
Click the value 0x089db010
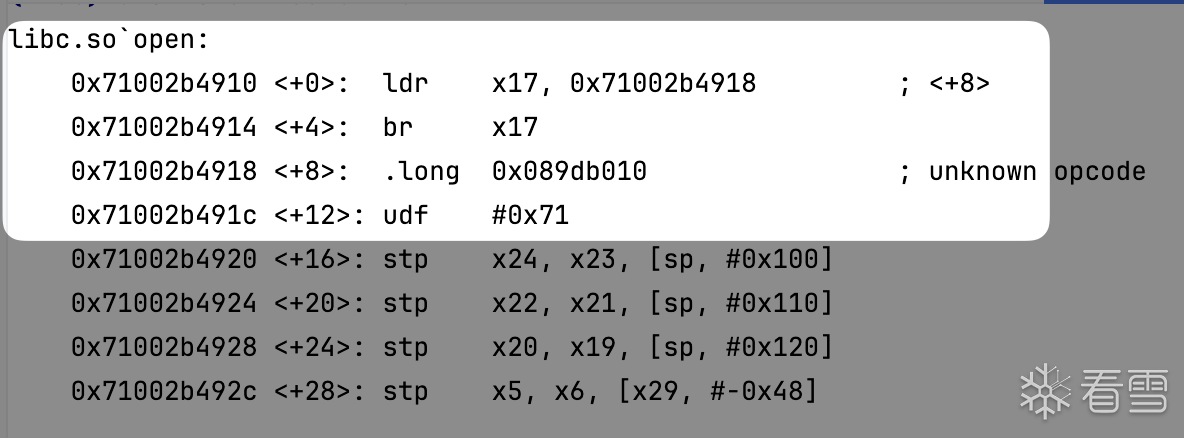[569, 171]
